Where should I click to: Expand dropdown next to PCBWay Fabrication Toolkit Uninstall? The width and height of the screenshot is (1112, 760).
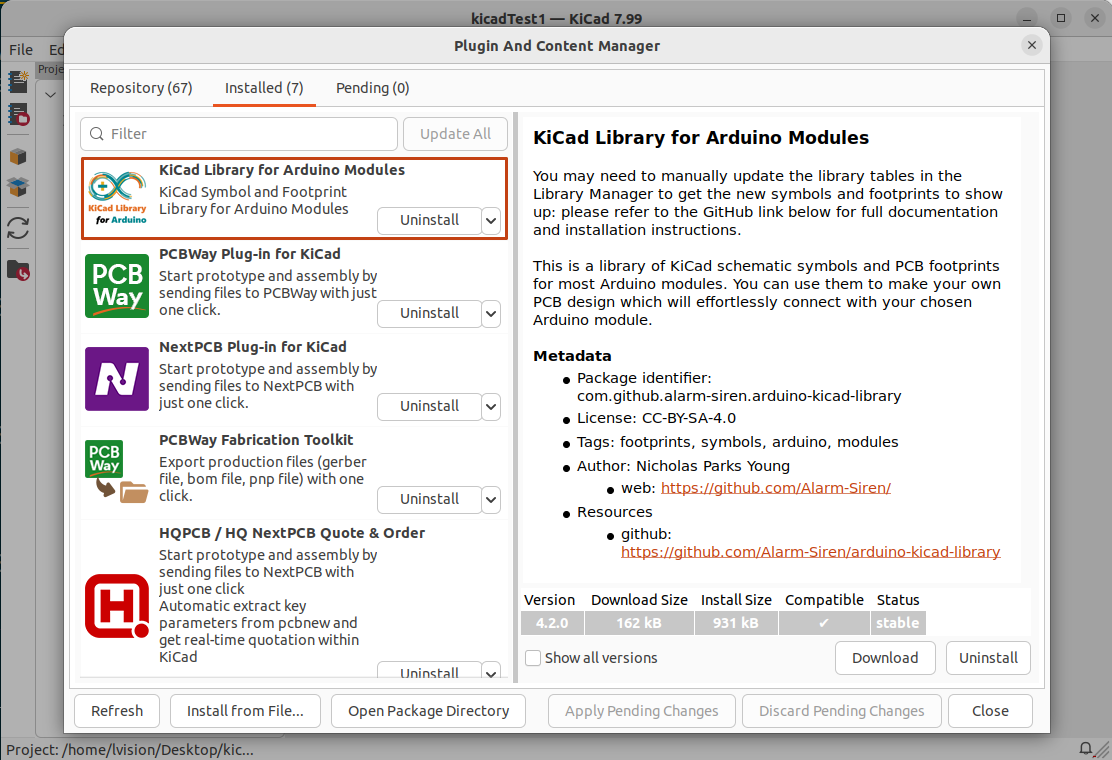point(491,499)
